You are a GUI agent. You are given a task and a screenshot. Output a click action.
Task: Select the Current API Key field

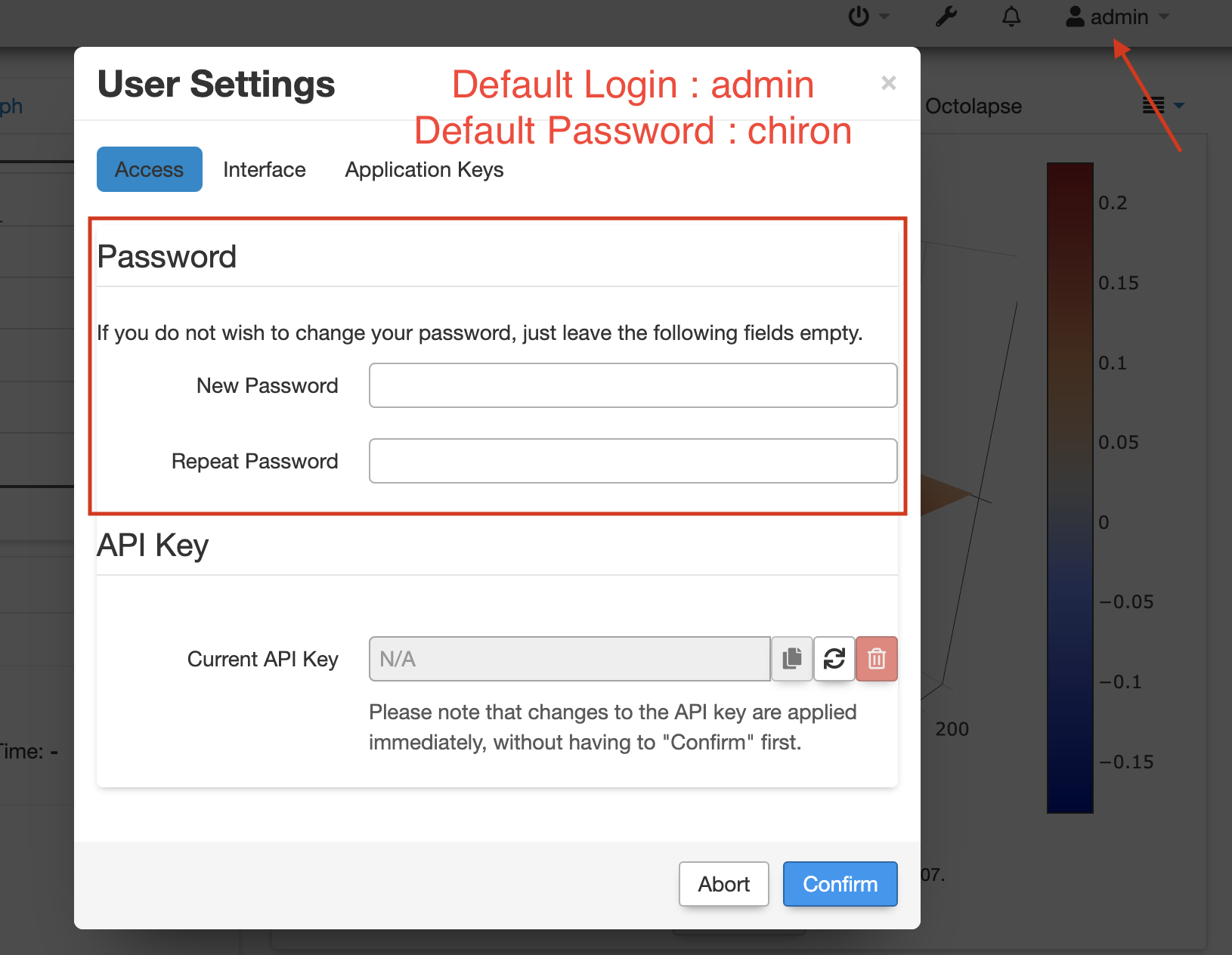click(570, 659)
